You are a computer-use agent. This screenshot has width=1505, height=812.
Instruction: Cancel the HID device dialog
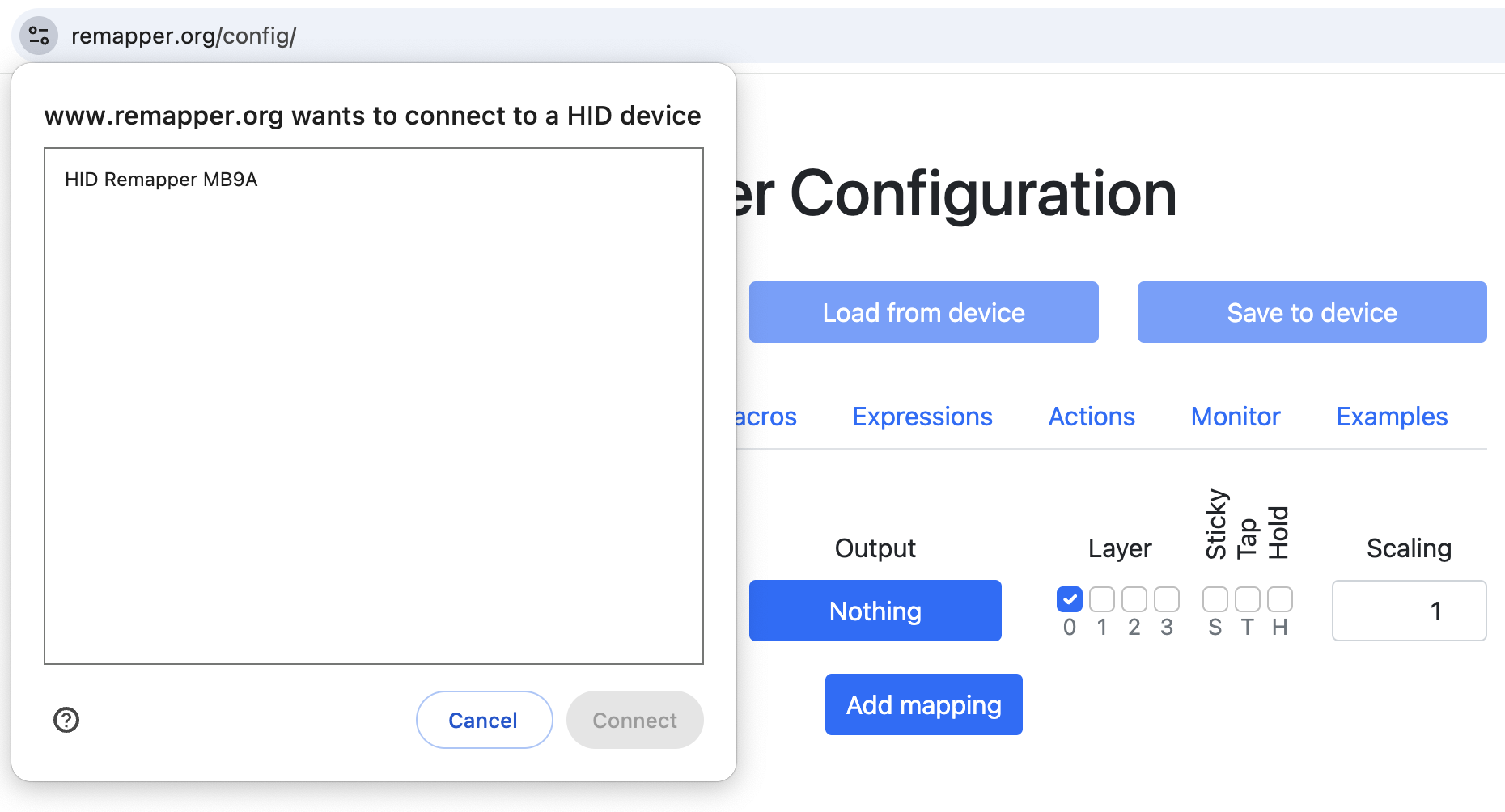[x=484, y=720]
